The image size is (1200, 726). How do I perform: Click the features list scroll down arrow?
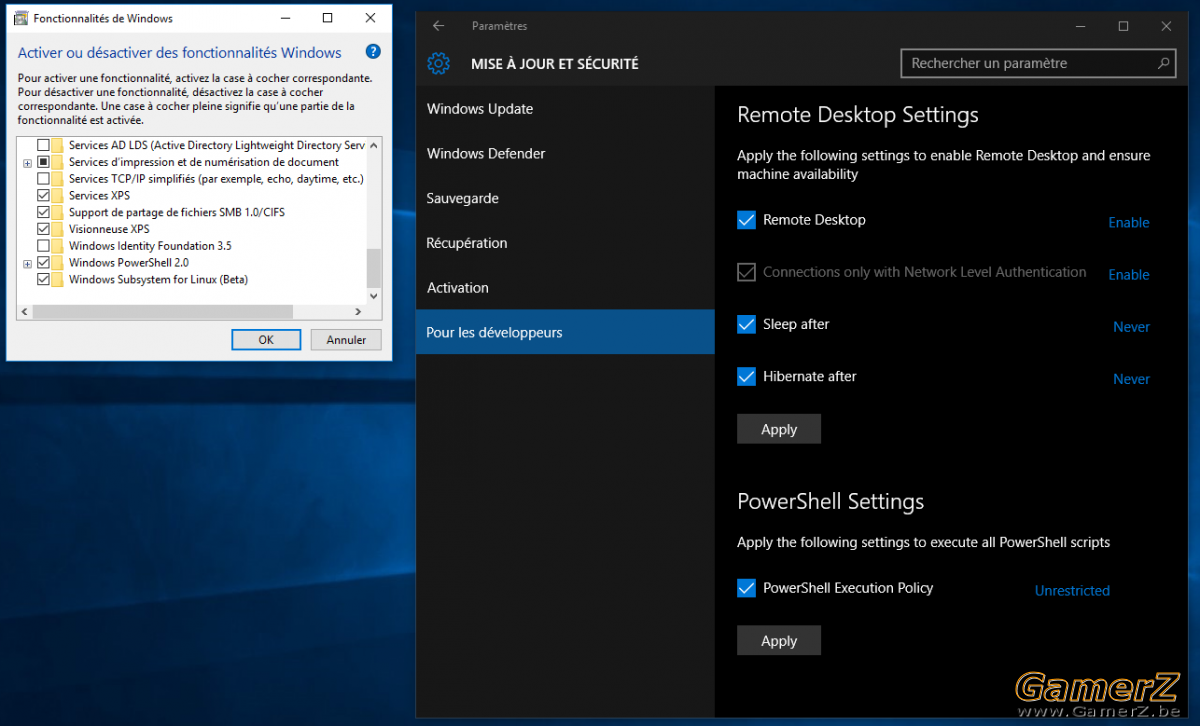click(374, 297)
